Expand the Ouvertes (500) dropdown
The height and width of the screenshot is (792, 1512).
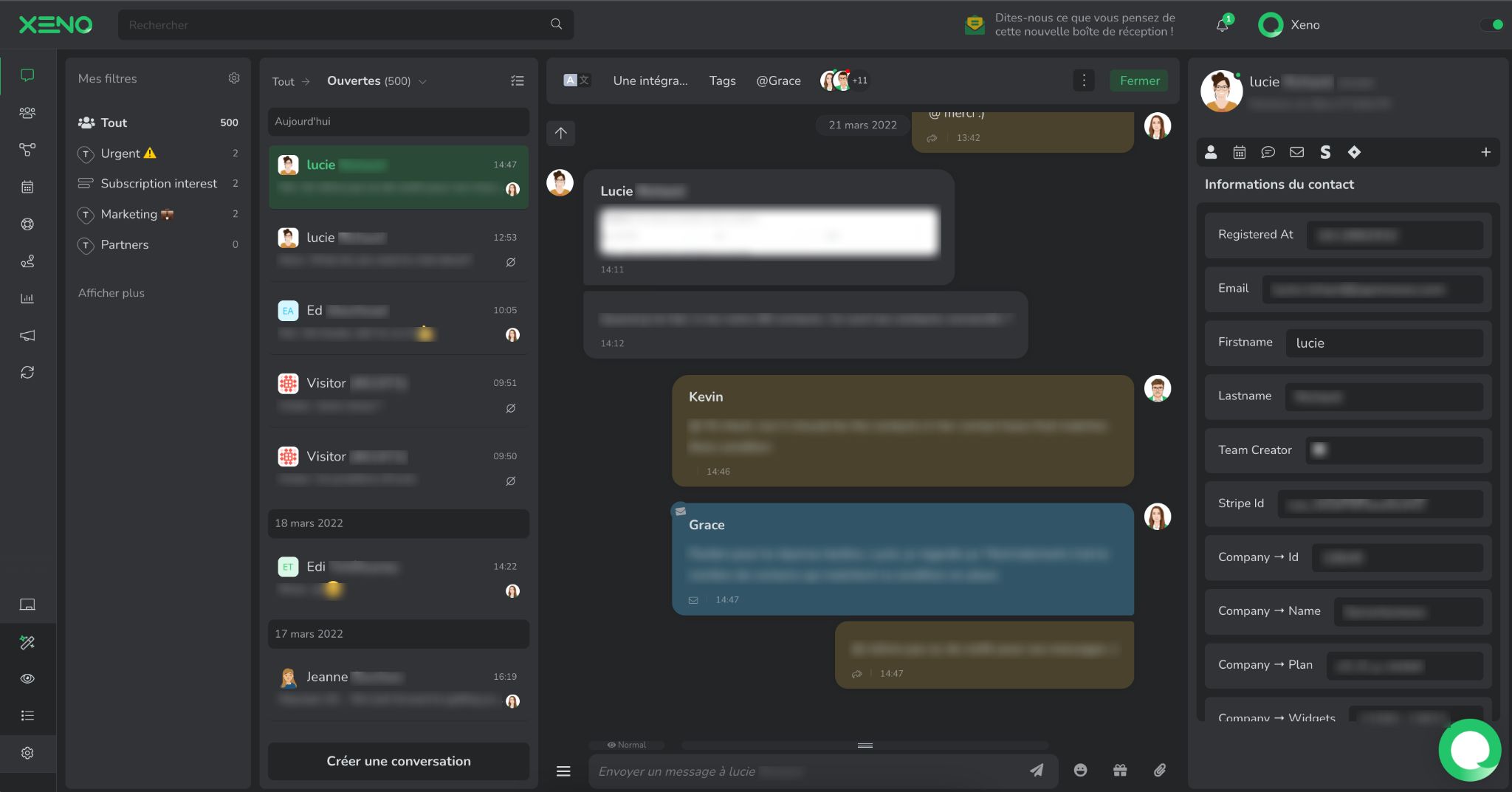click(422, 81)
